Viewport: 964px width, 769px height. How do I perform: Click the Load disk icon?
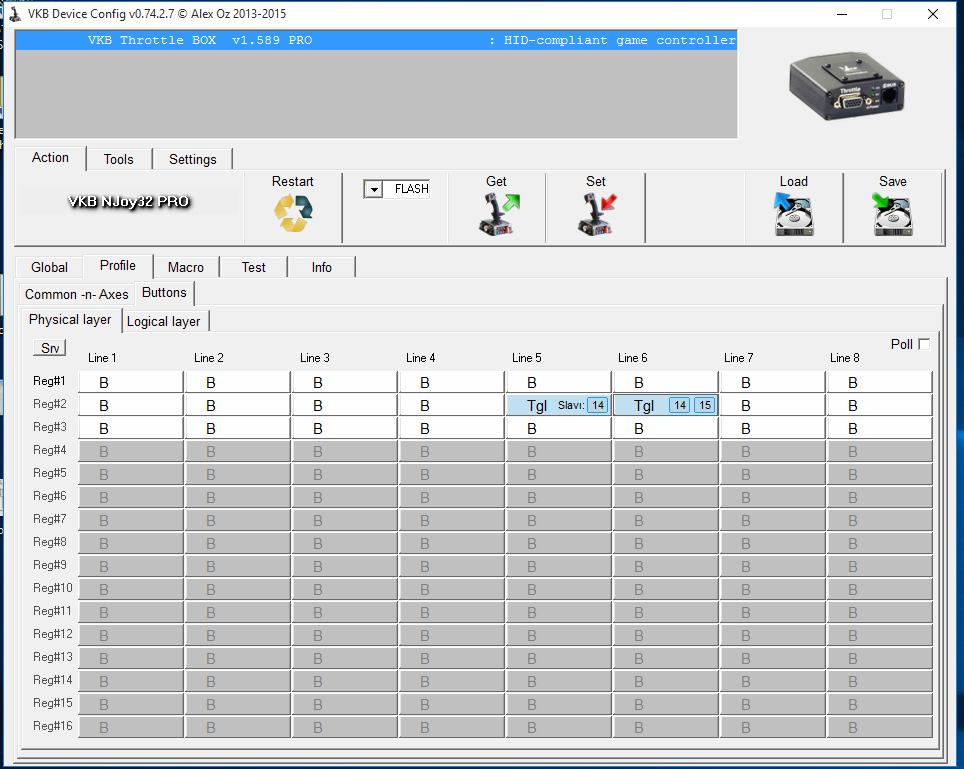pos(794,213)
